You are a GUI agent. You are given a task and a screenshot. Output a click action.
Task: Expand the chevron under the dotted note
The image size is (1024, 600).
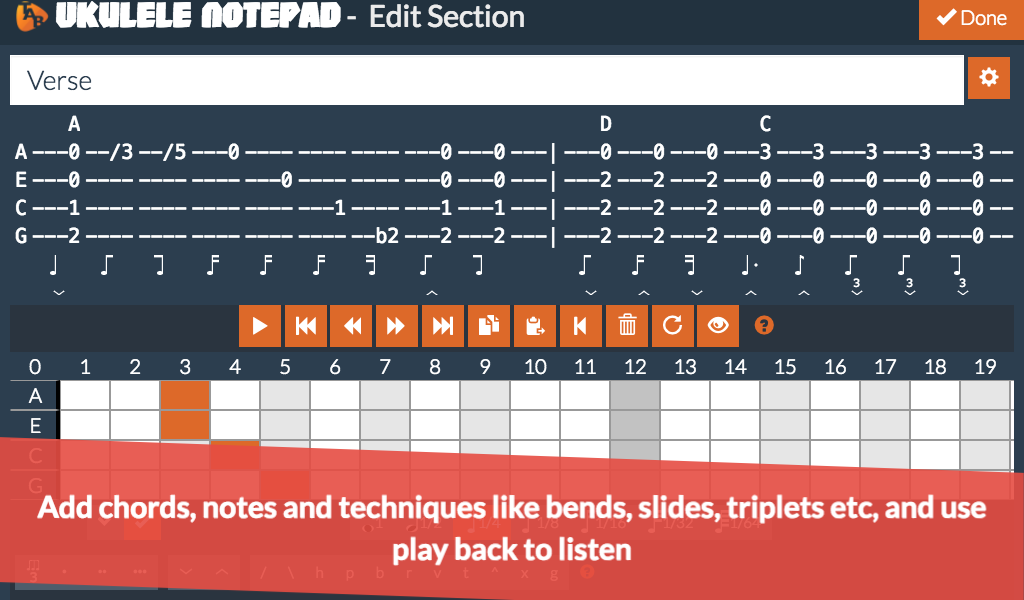pyautogui.click(x=749, y=292)
